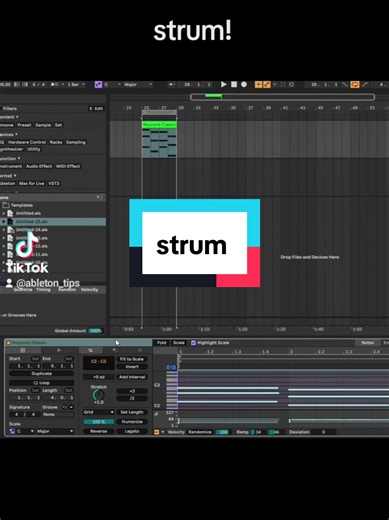This screenshot has width=389, height=520.
Task: Click the Invert button
Action: pos(132,367)
